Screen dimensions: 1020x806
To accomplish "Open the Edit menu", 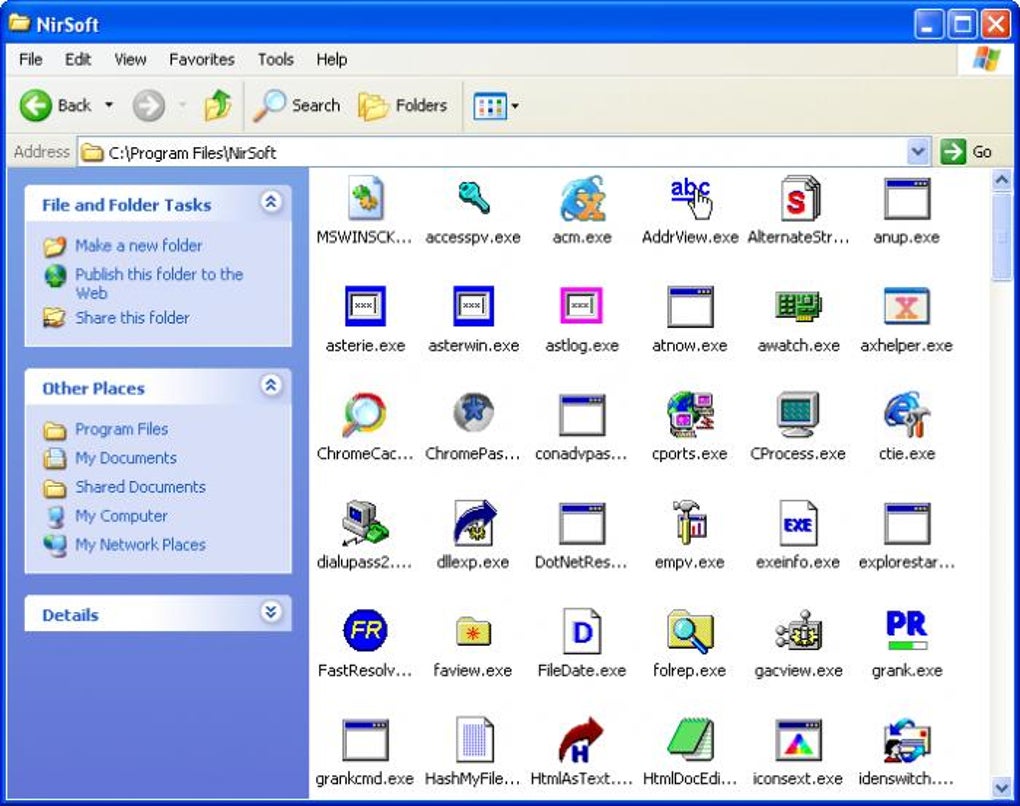I will click(77, 59).
